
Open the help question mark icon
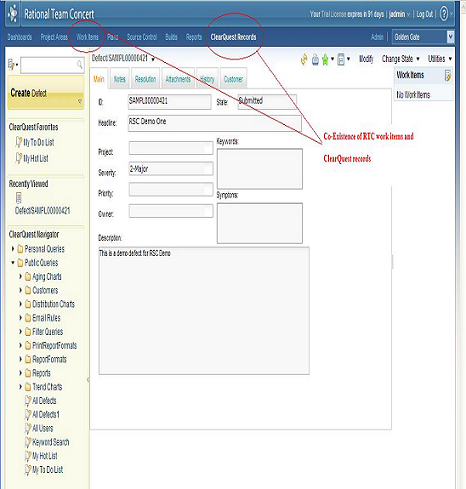tap(444, 14)
